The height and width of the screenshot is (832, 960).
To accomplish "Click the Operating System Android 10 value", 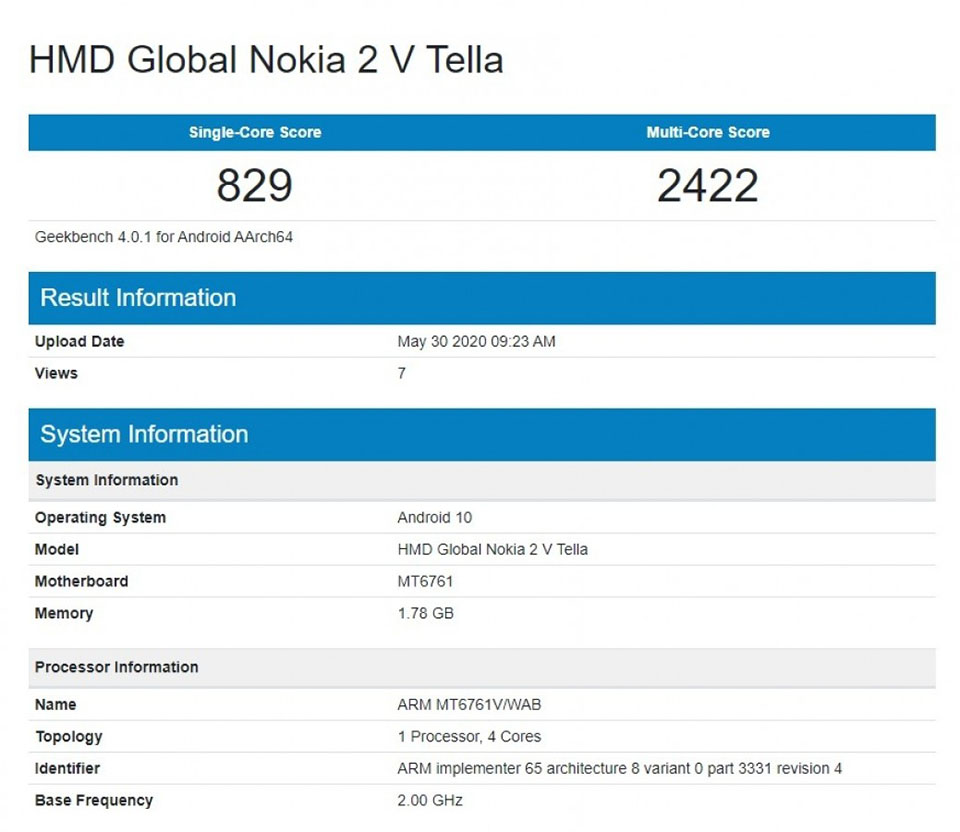I will [x=434, y=518].
